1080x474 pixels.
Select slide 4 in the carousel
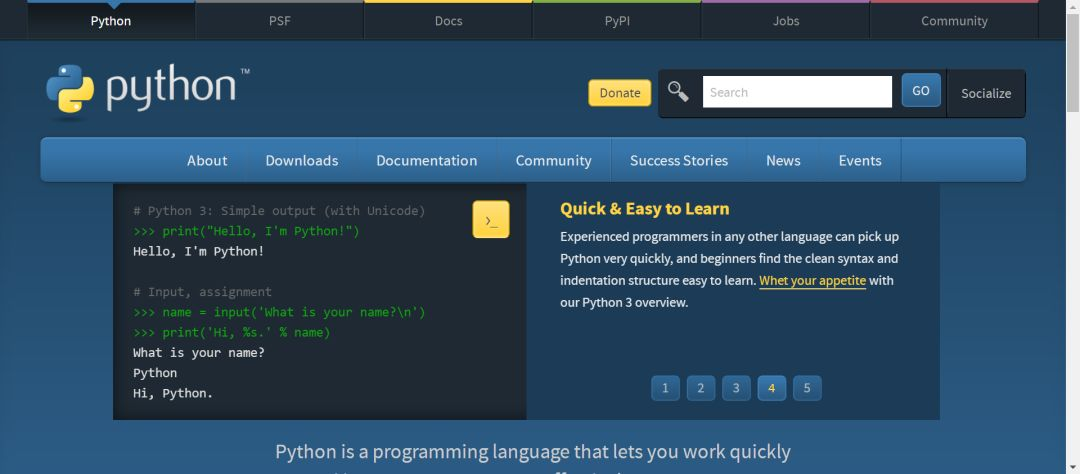[x=771, y=388]
